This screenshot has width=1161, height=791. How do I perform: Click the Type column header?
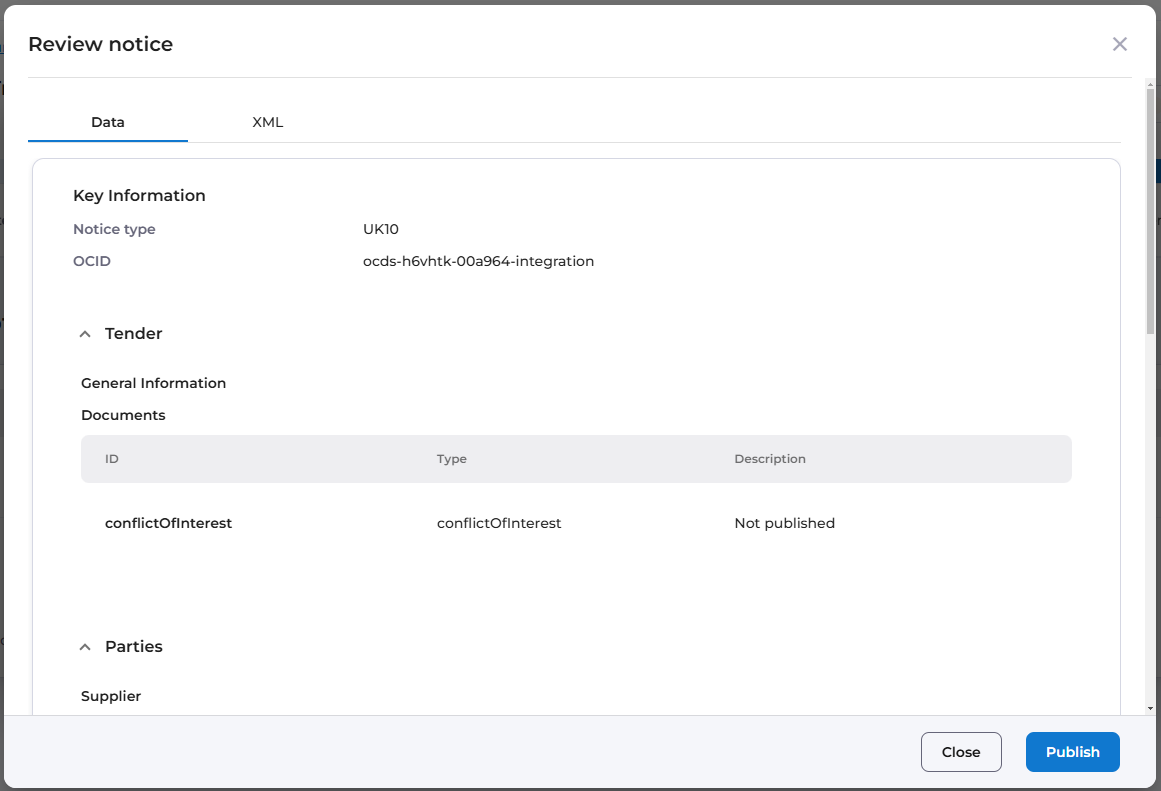click(452, 459)
